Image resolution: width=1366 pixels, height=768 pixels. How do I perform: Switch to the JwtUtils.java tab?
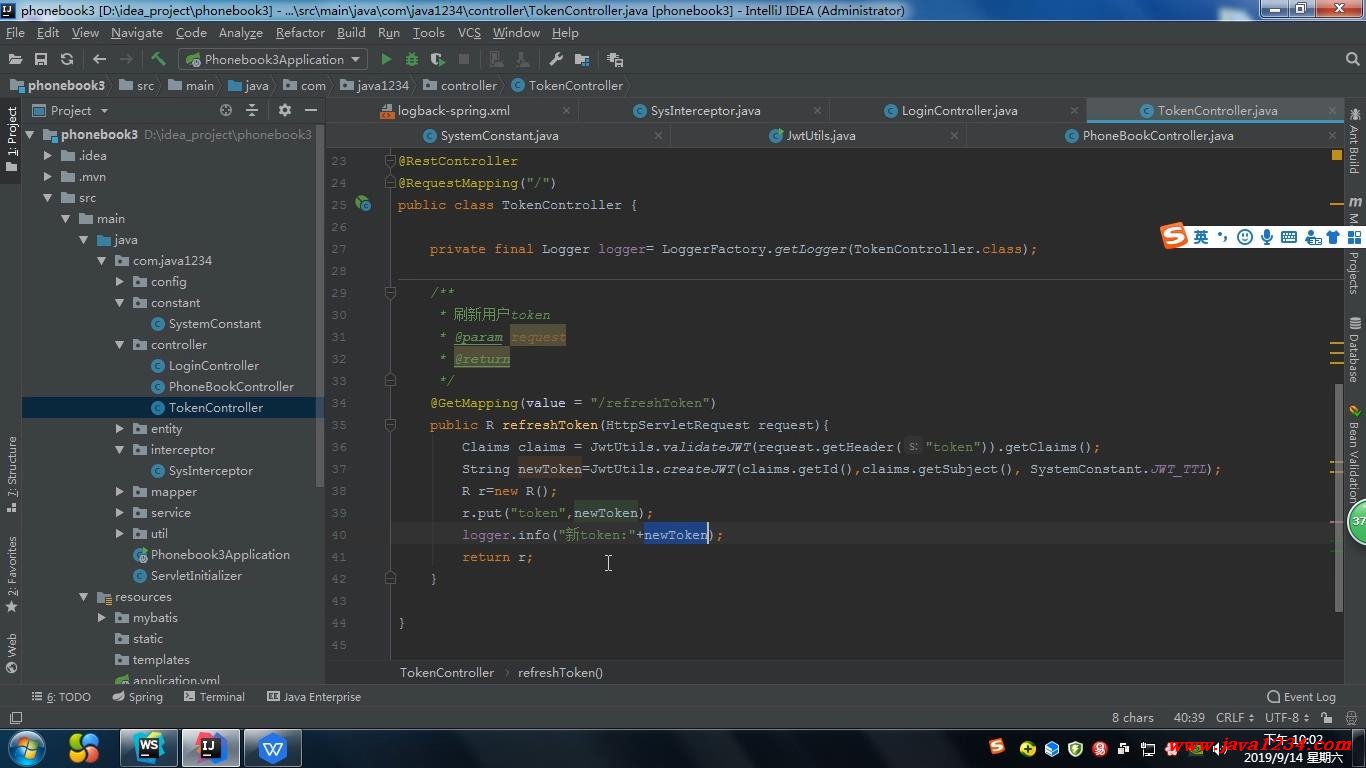point(820,135)
